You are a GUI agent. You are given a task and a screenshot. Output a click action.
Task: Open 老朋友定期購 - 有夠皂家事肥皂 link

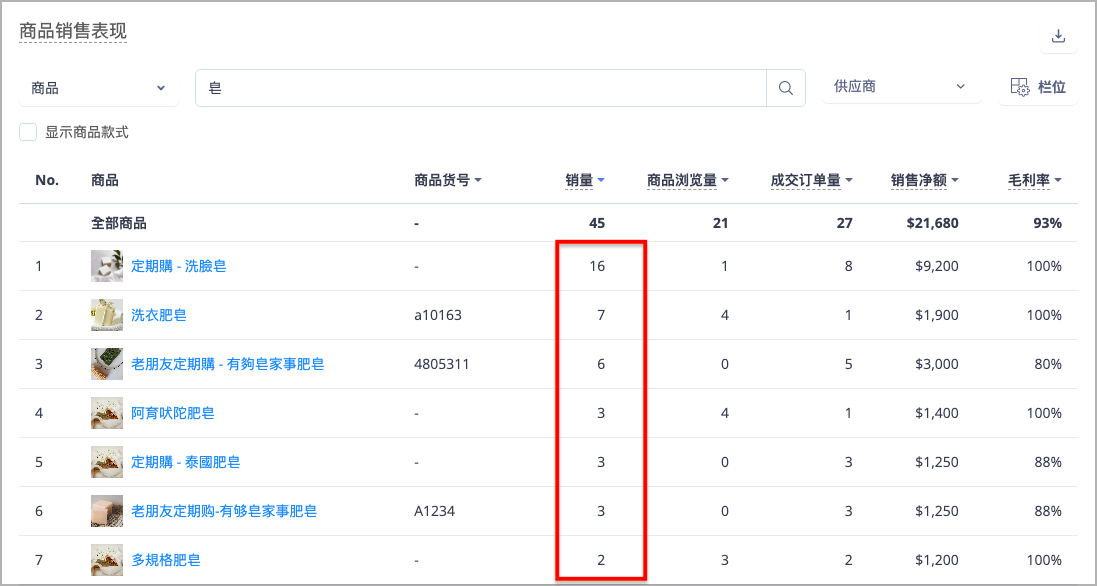tap(228, 364)
